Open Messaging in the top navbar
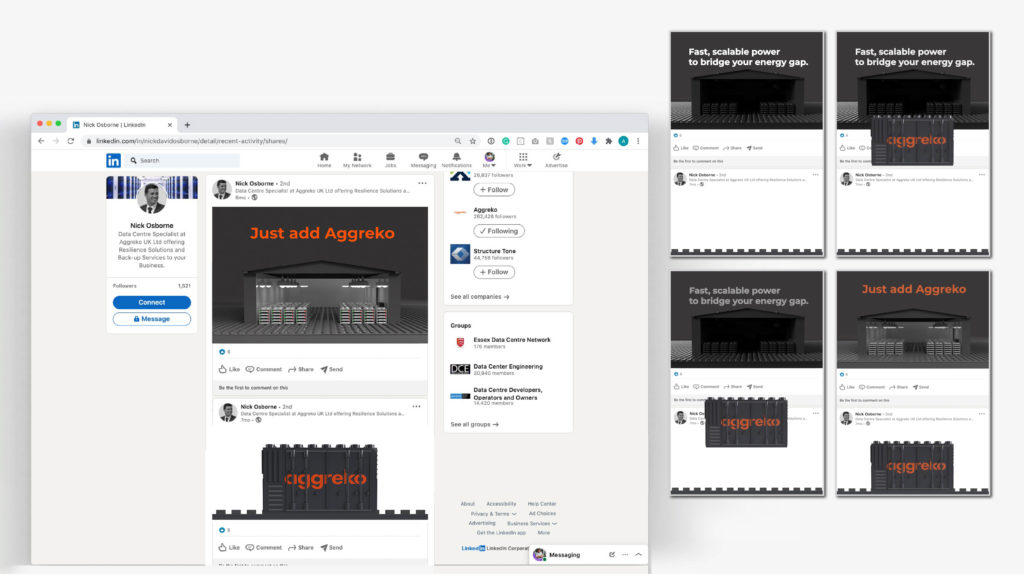Viewport: 1024px width, 576px height. tap(423, 160)
